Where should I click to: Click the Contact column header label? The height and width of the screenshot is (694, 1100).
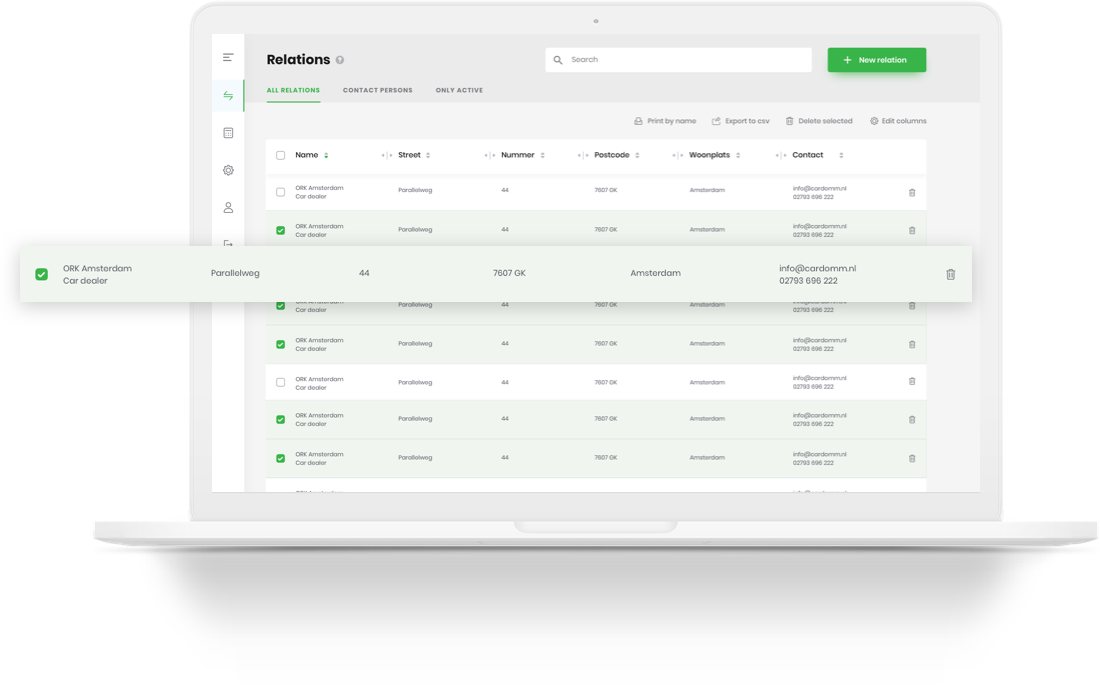click(807, 155)
